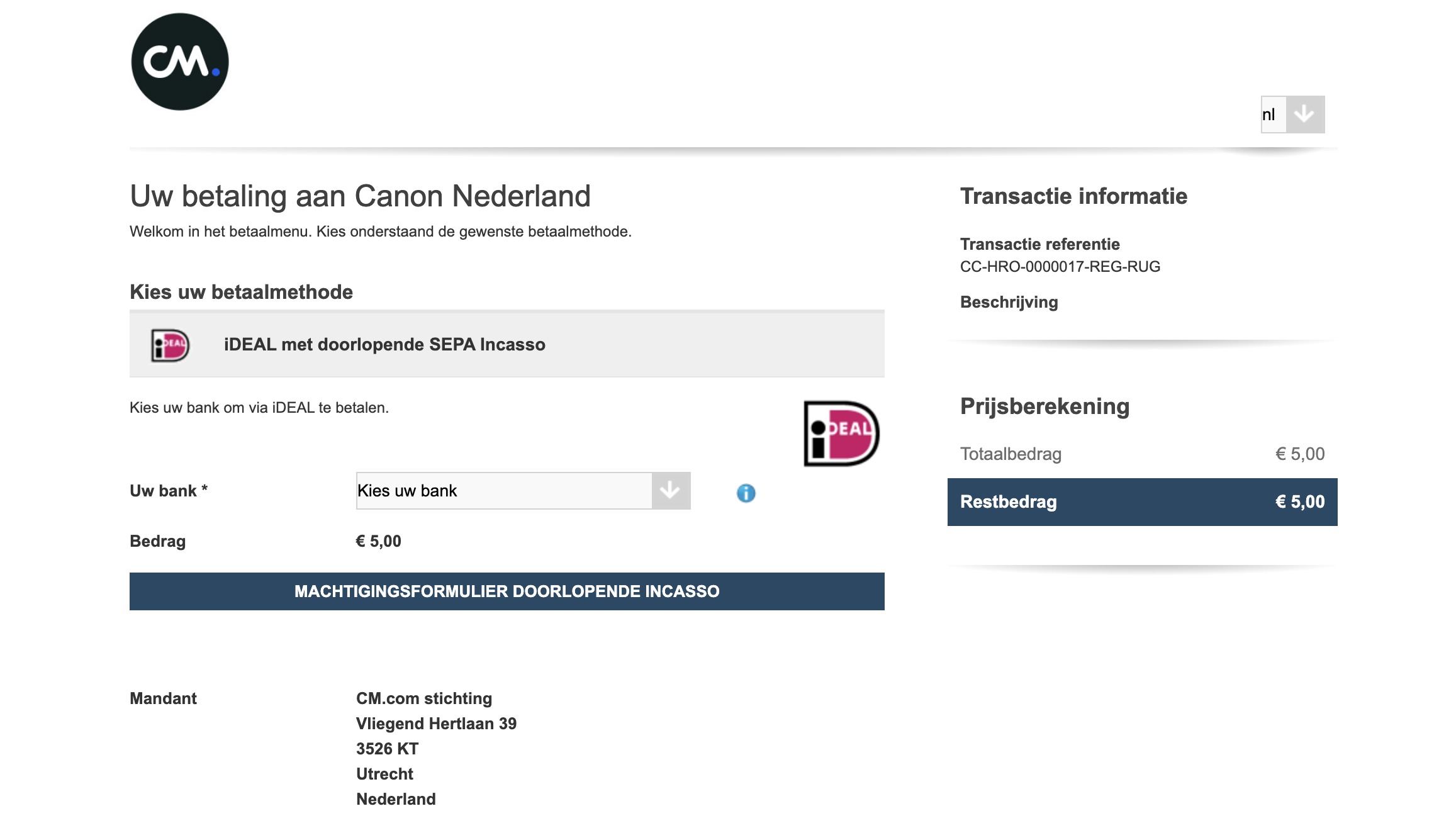The image size is (1456, 828).
Task: Click the arrow icon on language selector
Action: [x=1304, y=115]
